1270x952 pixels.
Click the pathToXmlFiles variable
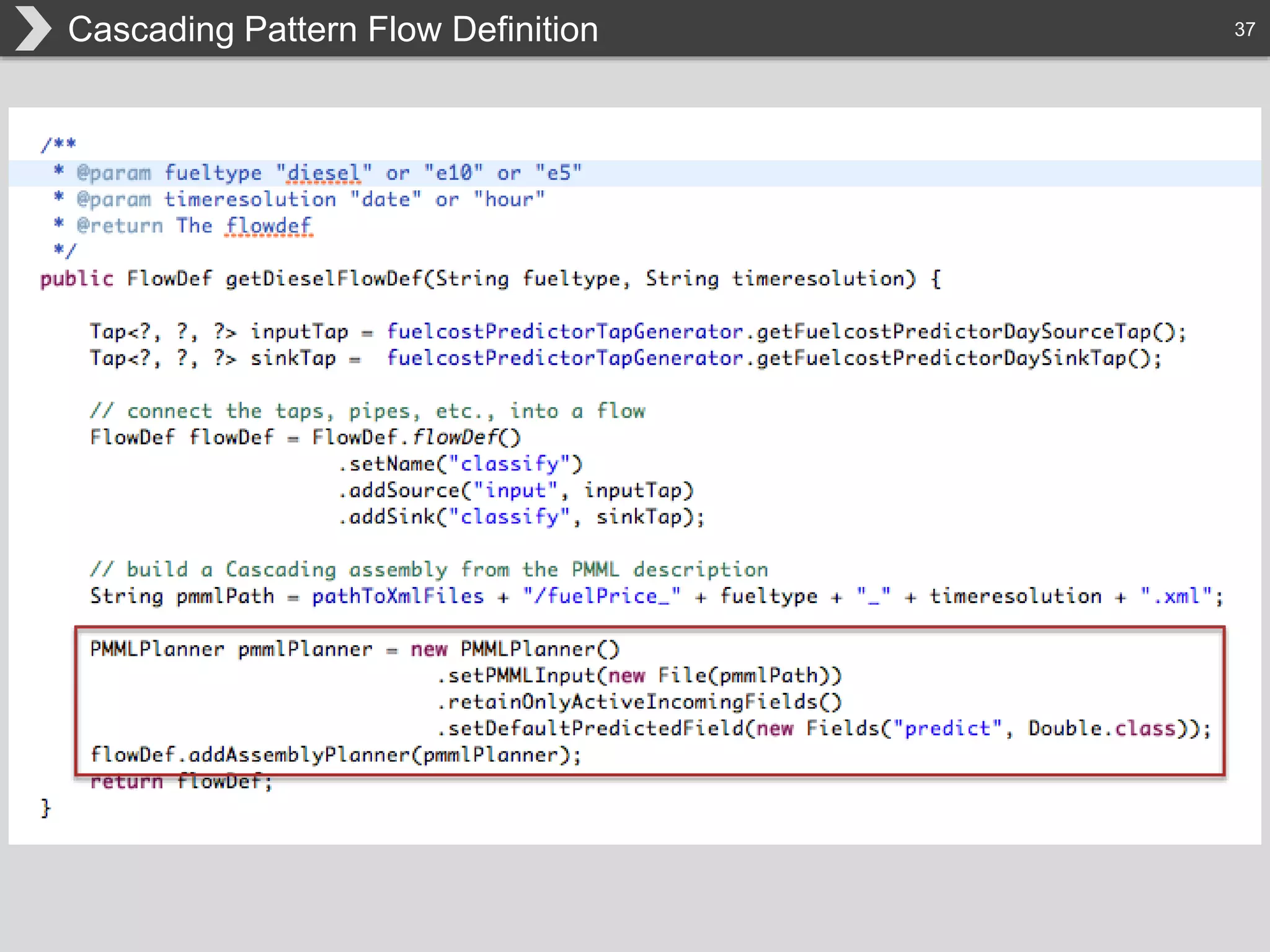(x=397, y=596)
